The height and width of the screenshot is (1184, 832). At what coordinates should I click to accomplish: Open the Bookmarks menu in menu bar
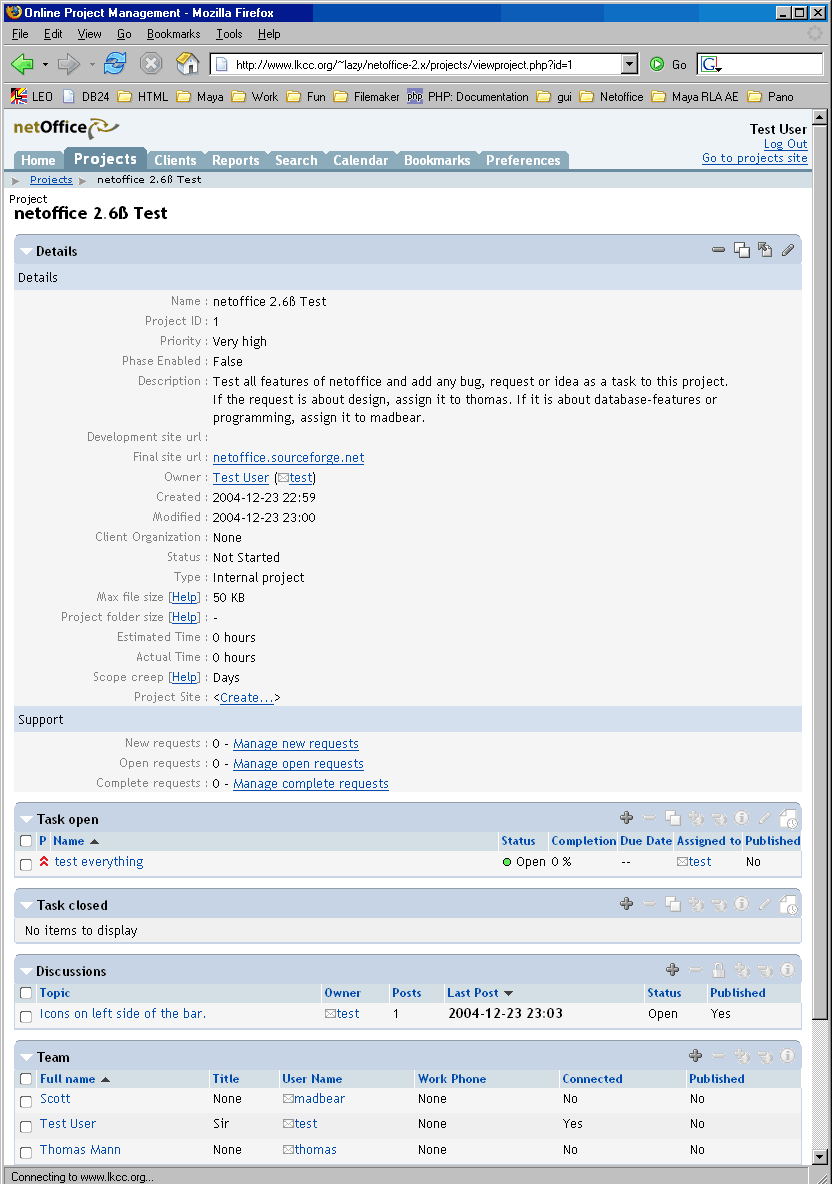173,34
